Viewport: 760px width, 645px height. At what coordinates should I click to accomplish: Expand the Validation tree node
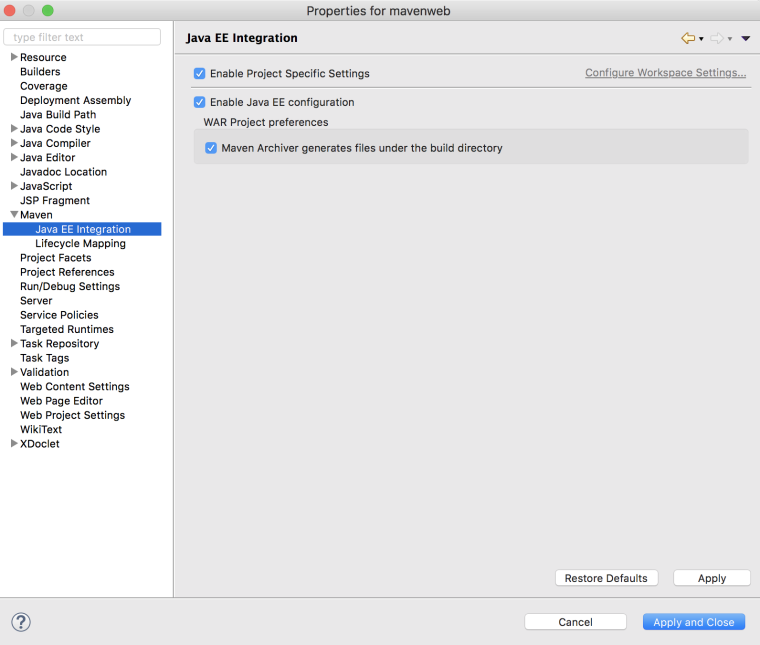pos(14,372)
